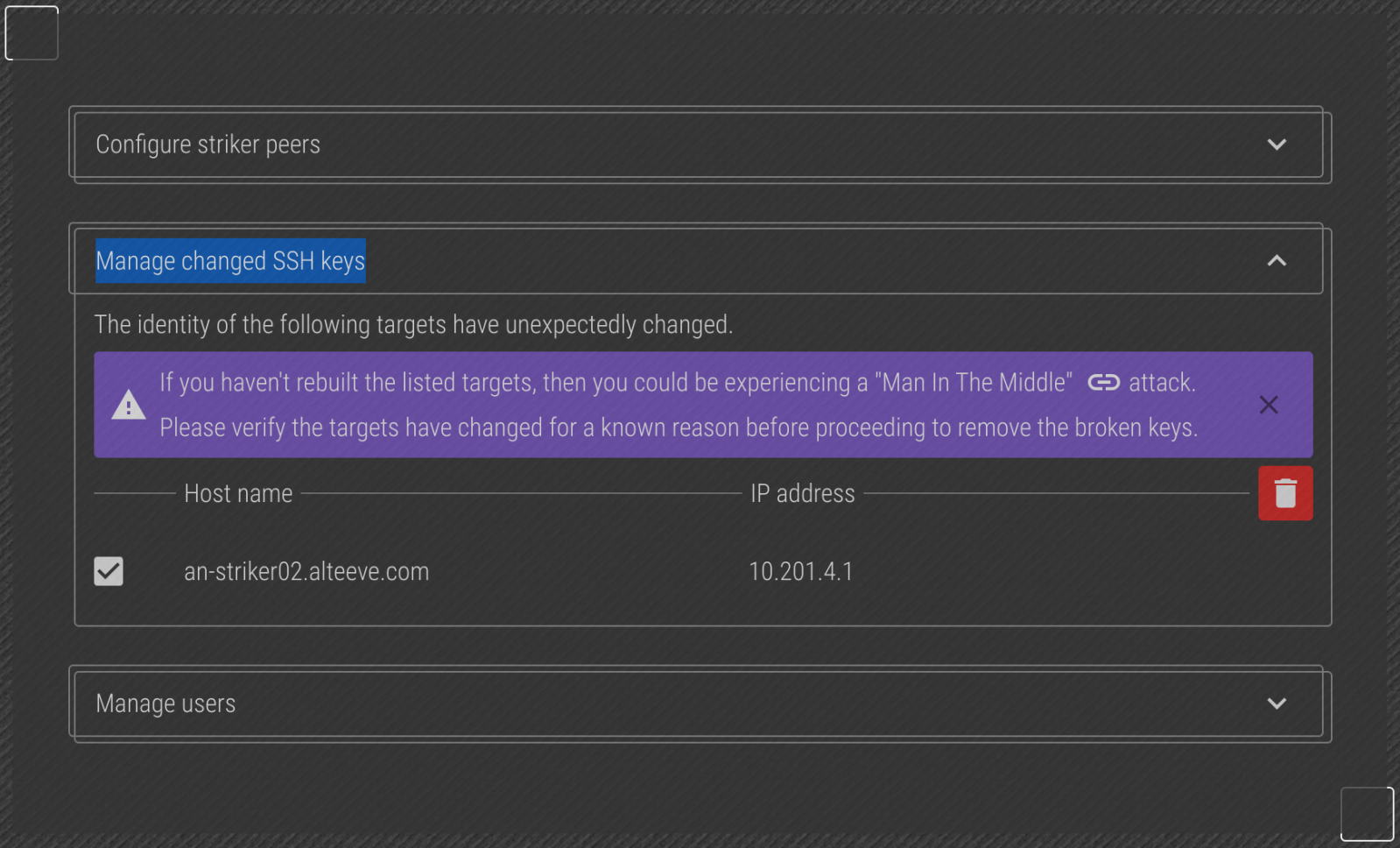
Task: Click the "Please verify the targets" warning line
Action: [678, 428]
